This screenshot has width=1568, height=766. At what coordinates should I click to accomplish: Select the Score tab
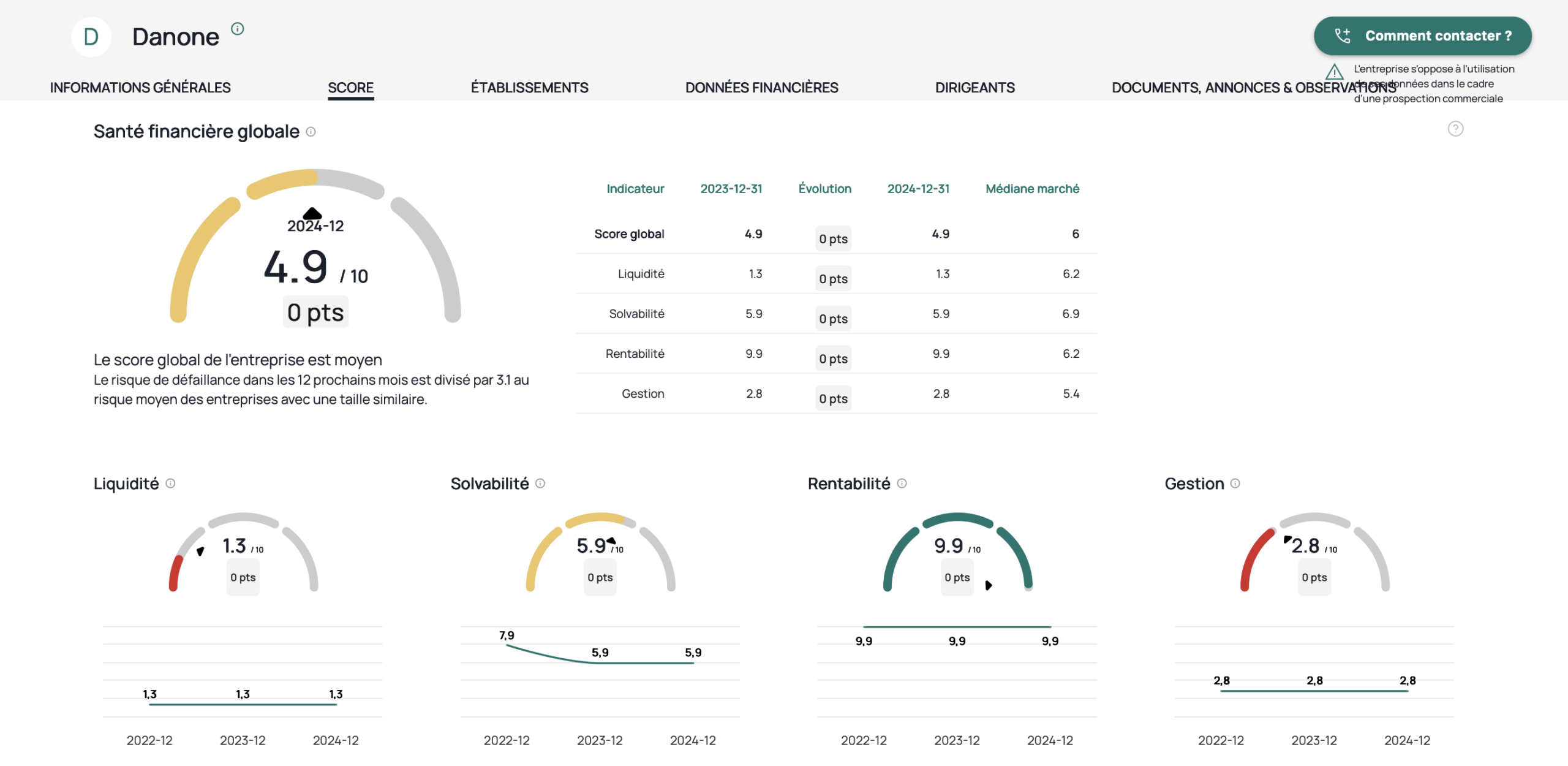point(350,88)
